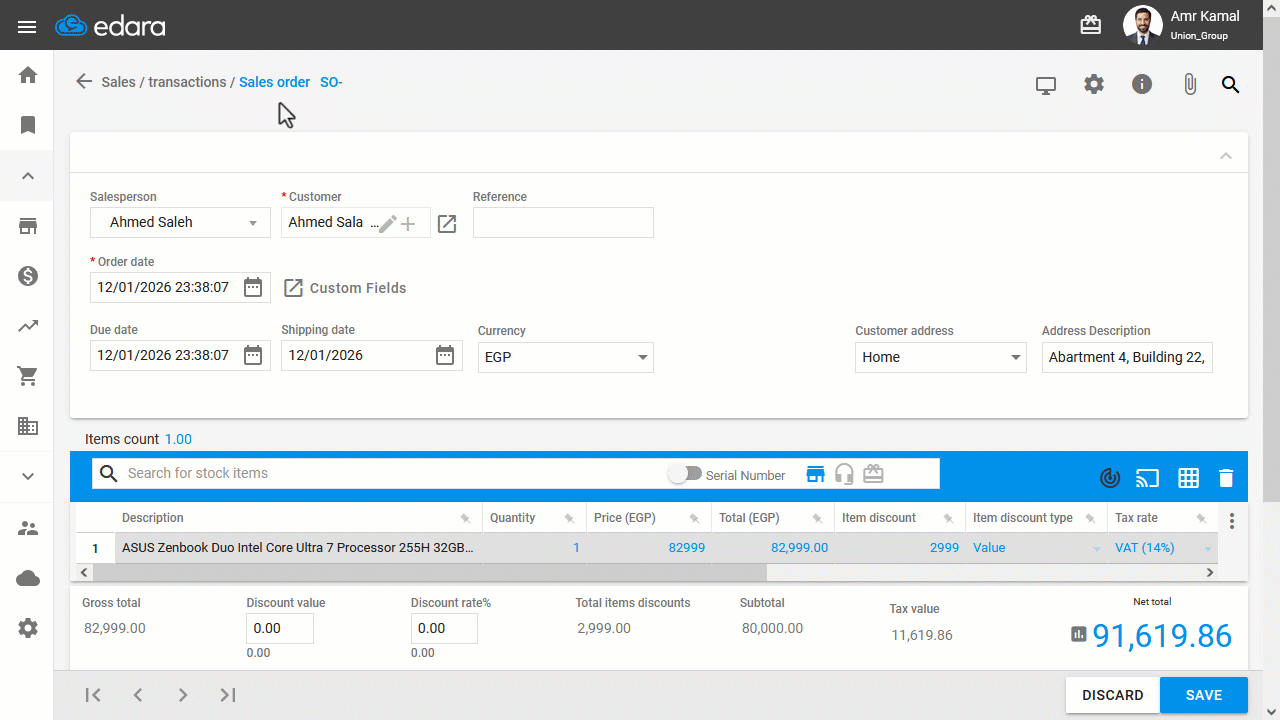Open attachments paperclip icon
Screen dimensions: 1280x720
pyautogui.click(x=1190, y=84)
